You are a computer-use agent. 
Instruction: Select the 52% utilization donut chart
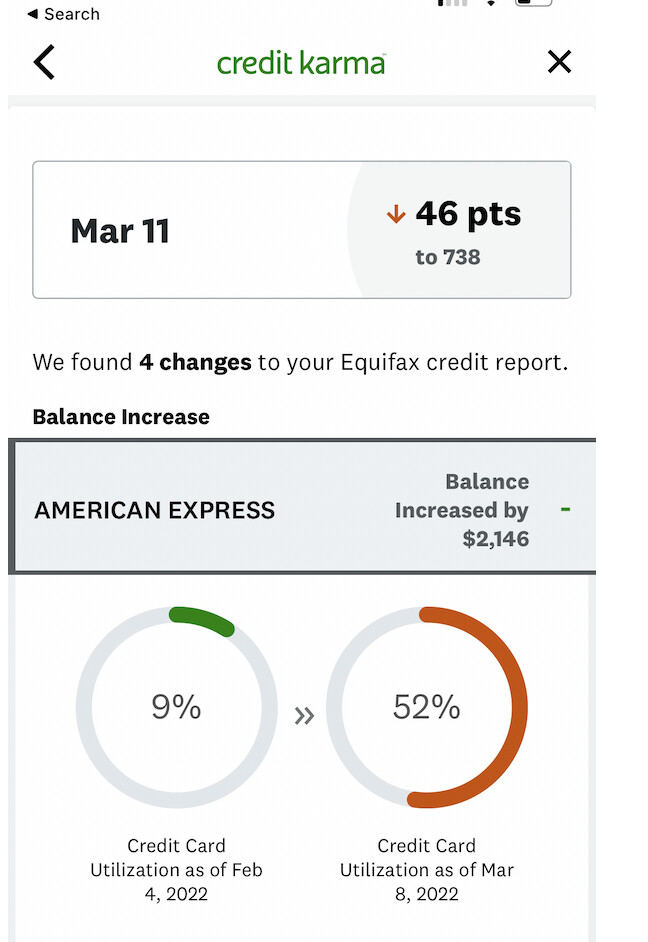coord(426,708)
